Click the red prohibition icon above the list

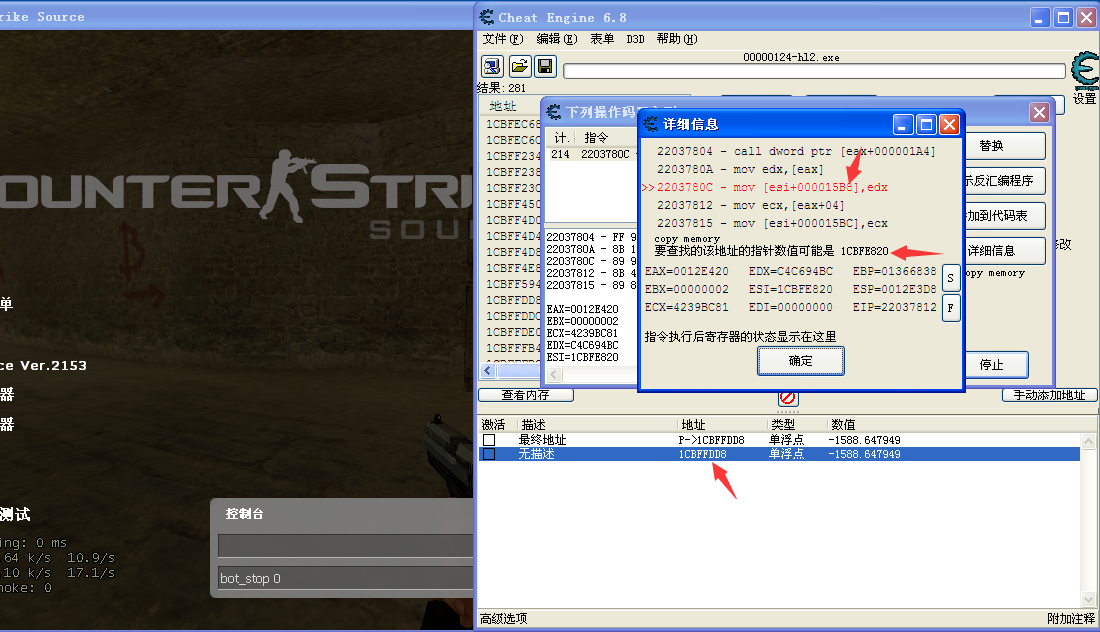(787, 398)
